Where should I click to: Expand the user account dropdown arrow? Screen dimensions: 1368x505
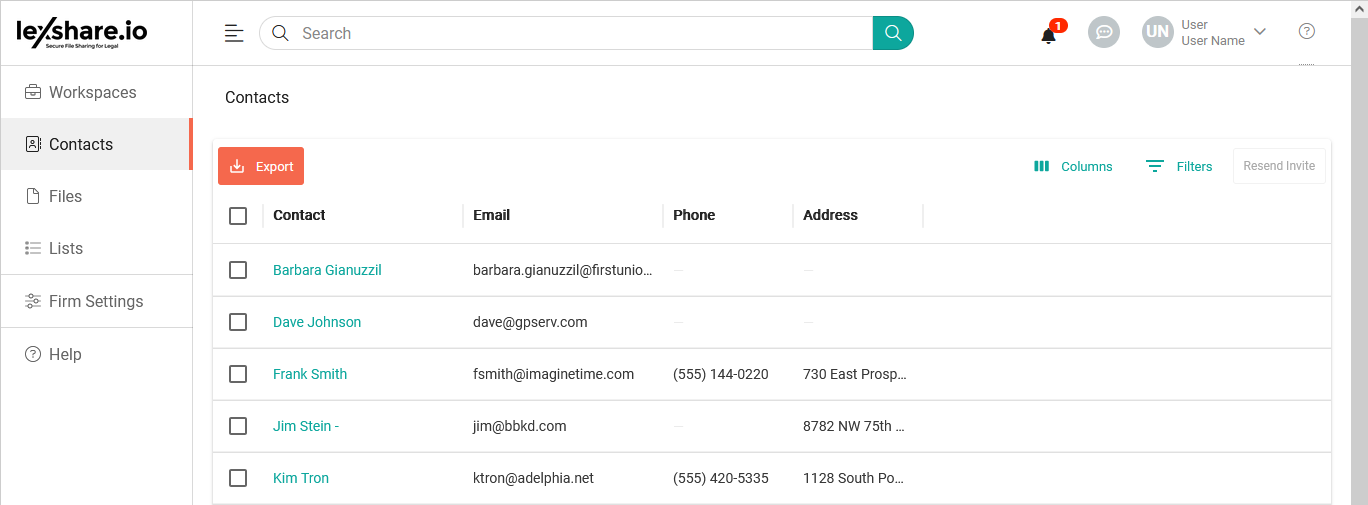click(1260, 32)
